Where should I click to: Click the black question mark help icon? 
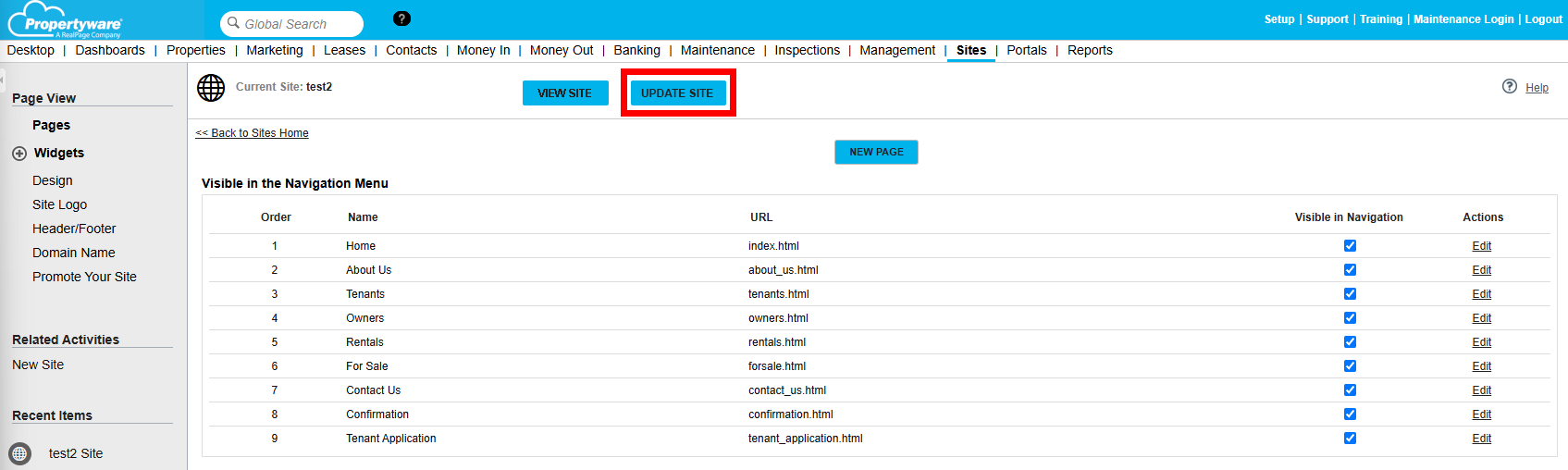tap(401, 19)
